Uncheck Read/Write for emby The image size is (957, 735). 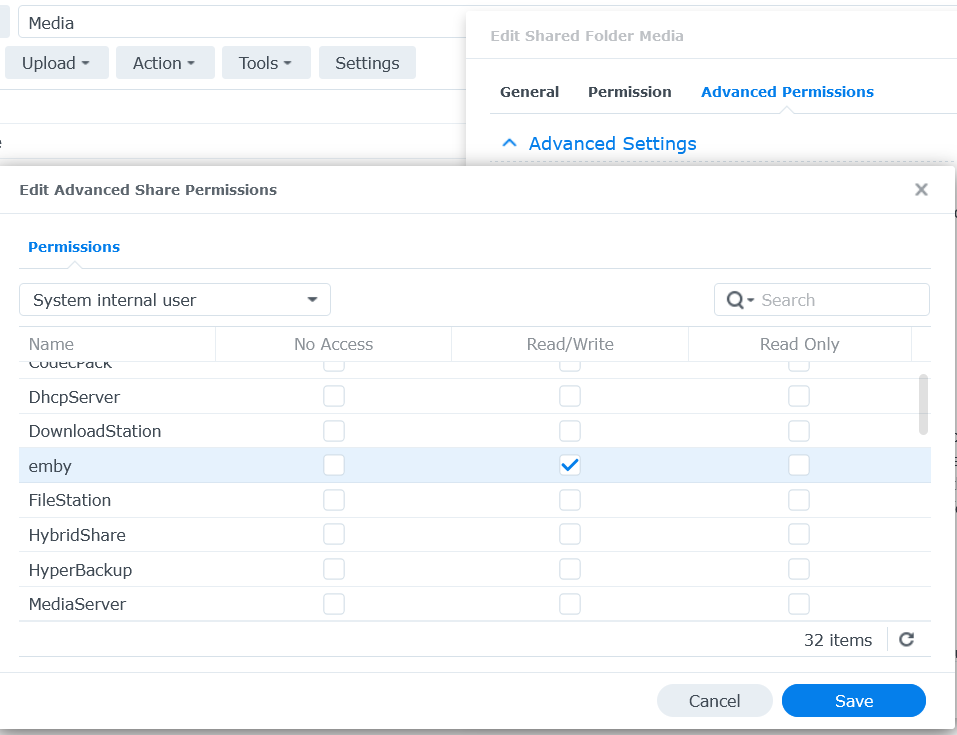tap(570, 465)
